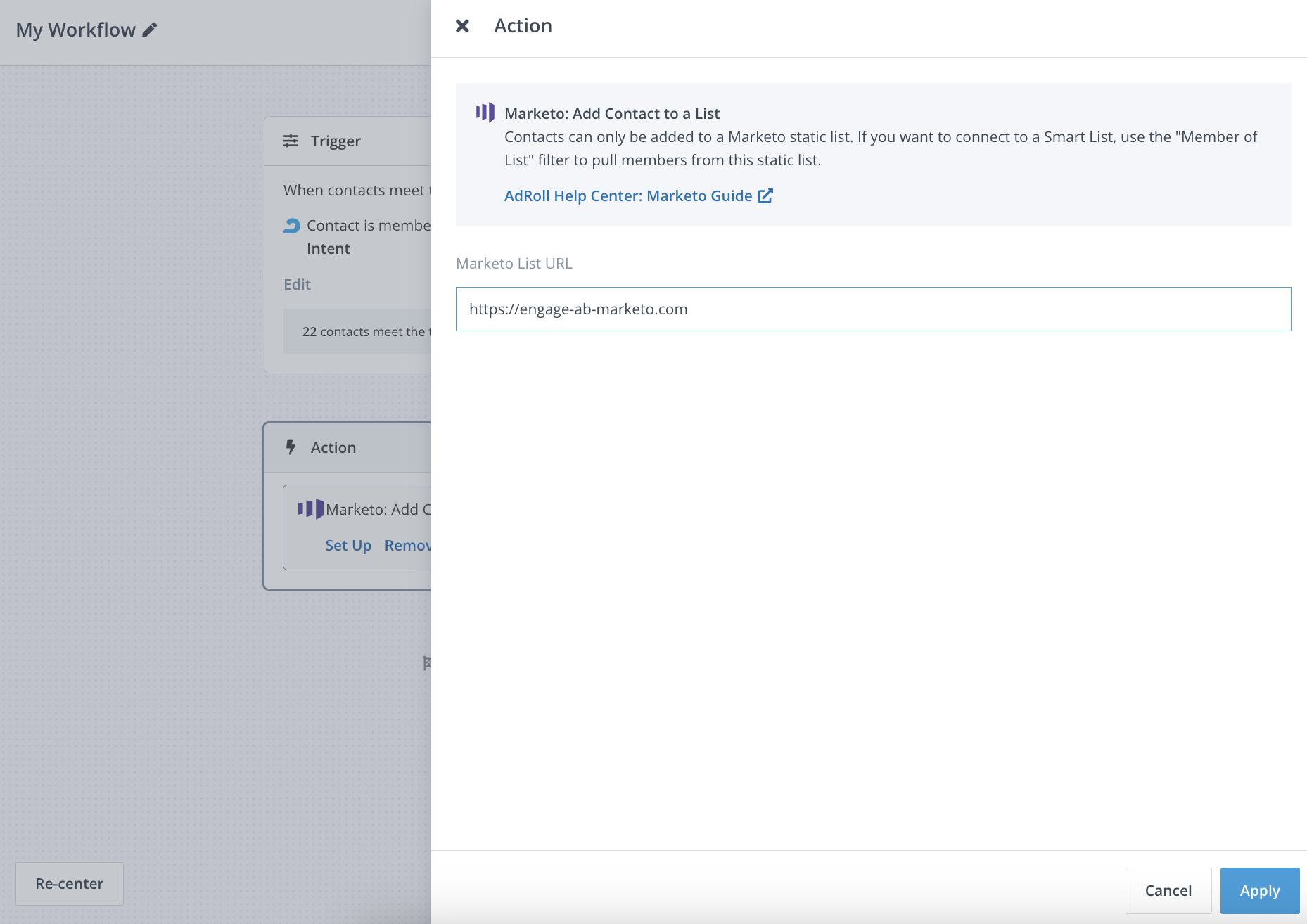Click the lightning bolt Action icon
The height and width of the screenshot is (924, 1307).
click(291, 447)
